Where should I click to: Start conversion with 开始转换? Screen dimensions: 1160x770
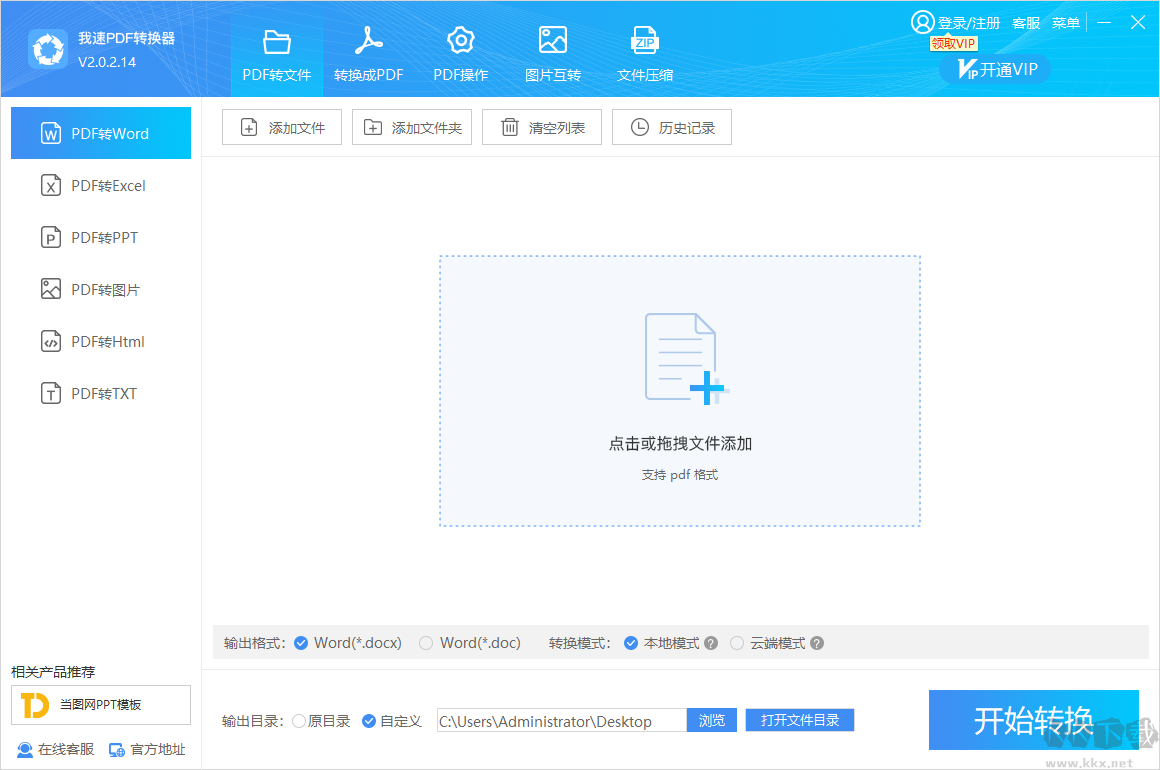1034,720
